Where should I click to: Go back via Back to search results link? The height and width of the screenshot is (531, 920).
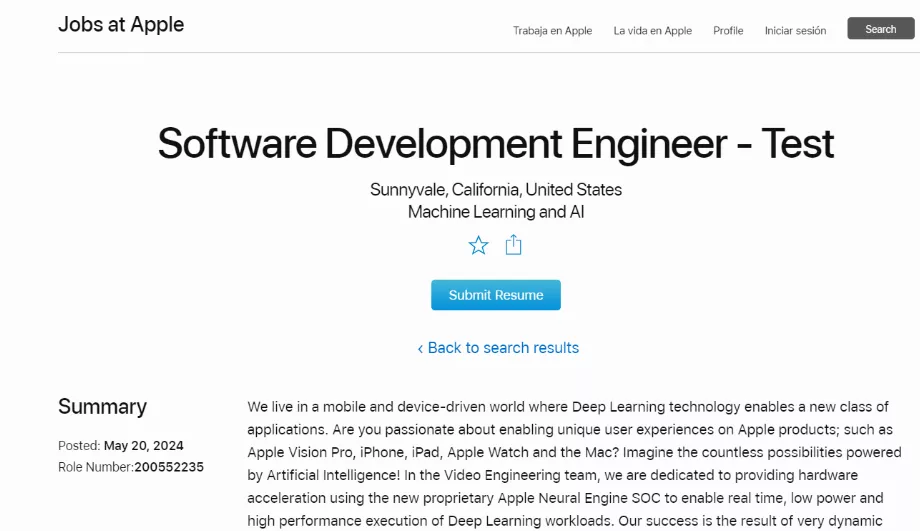498,348
